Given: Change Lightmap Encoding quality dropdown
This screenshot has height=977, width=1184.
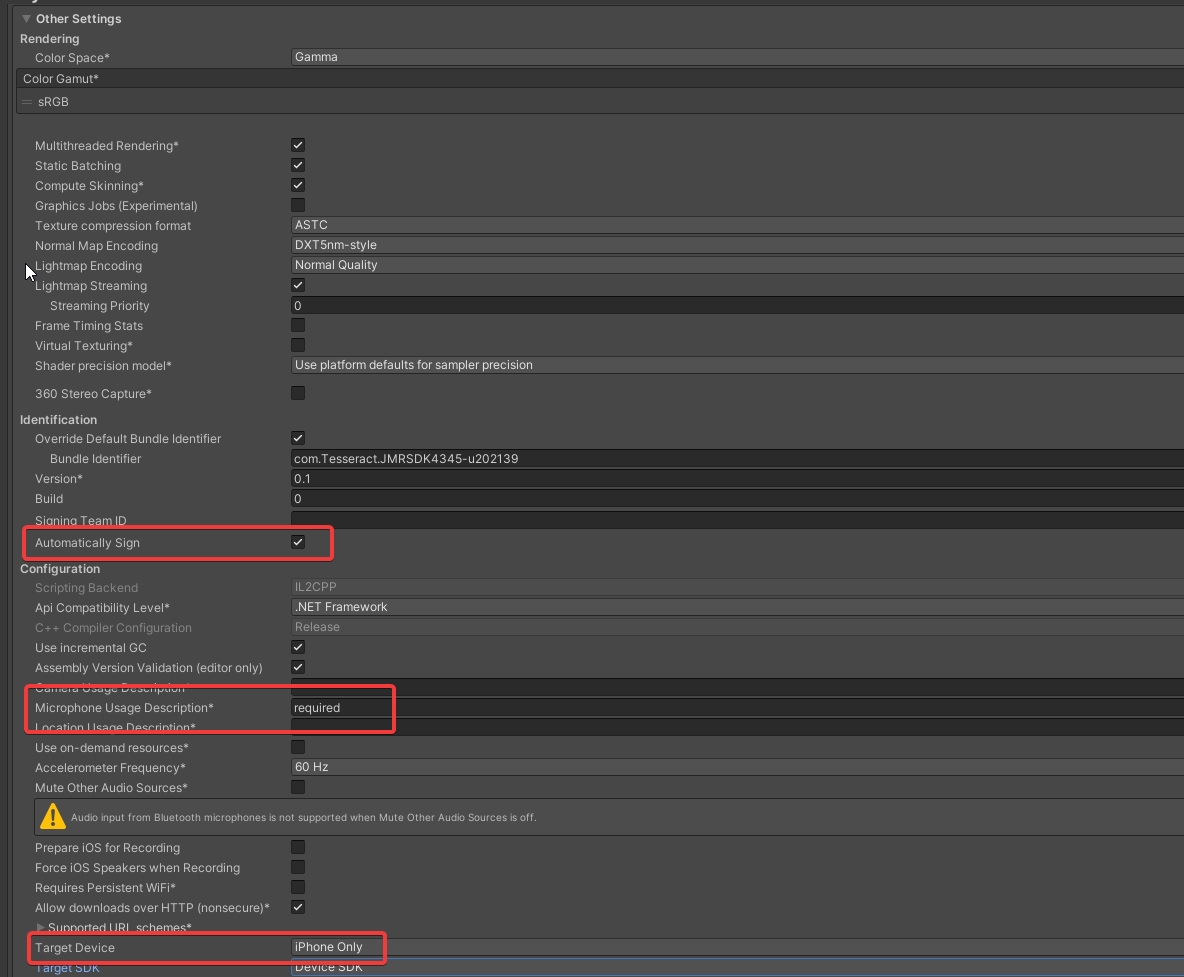Looking at the screenshot, I should pyautogui.click(x=736, y=266).
